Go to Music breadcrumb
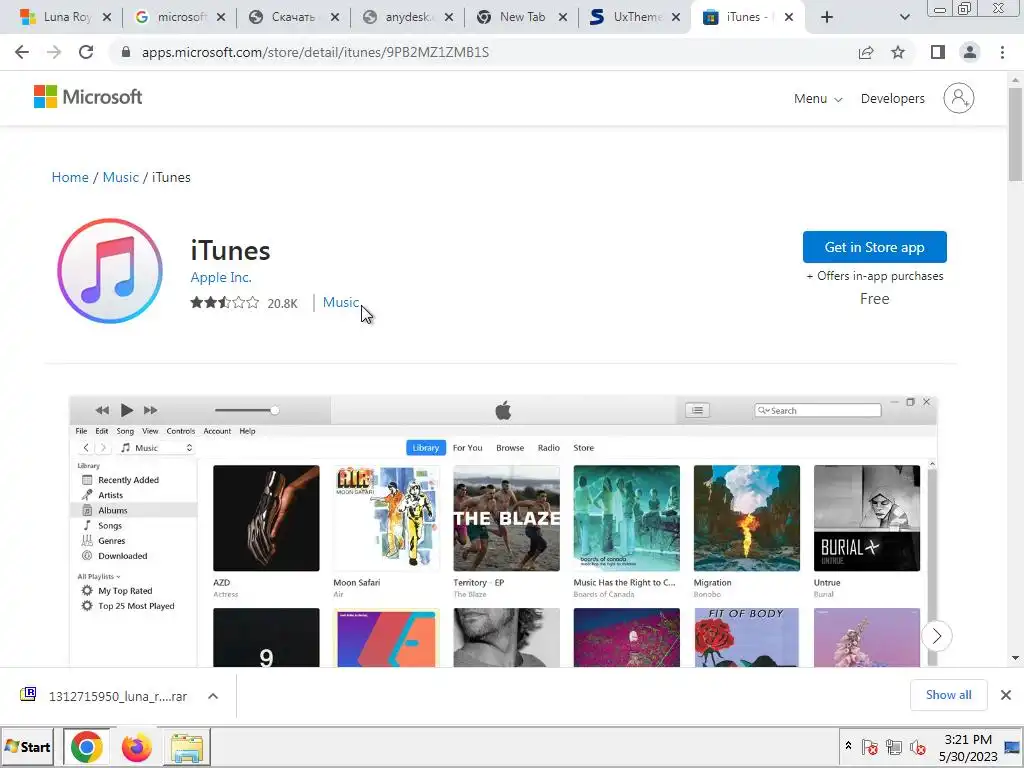 pos(121,178)
